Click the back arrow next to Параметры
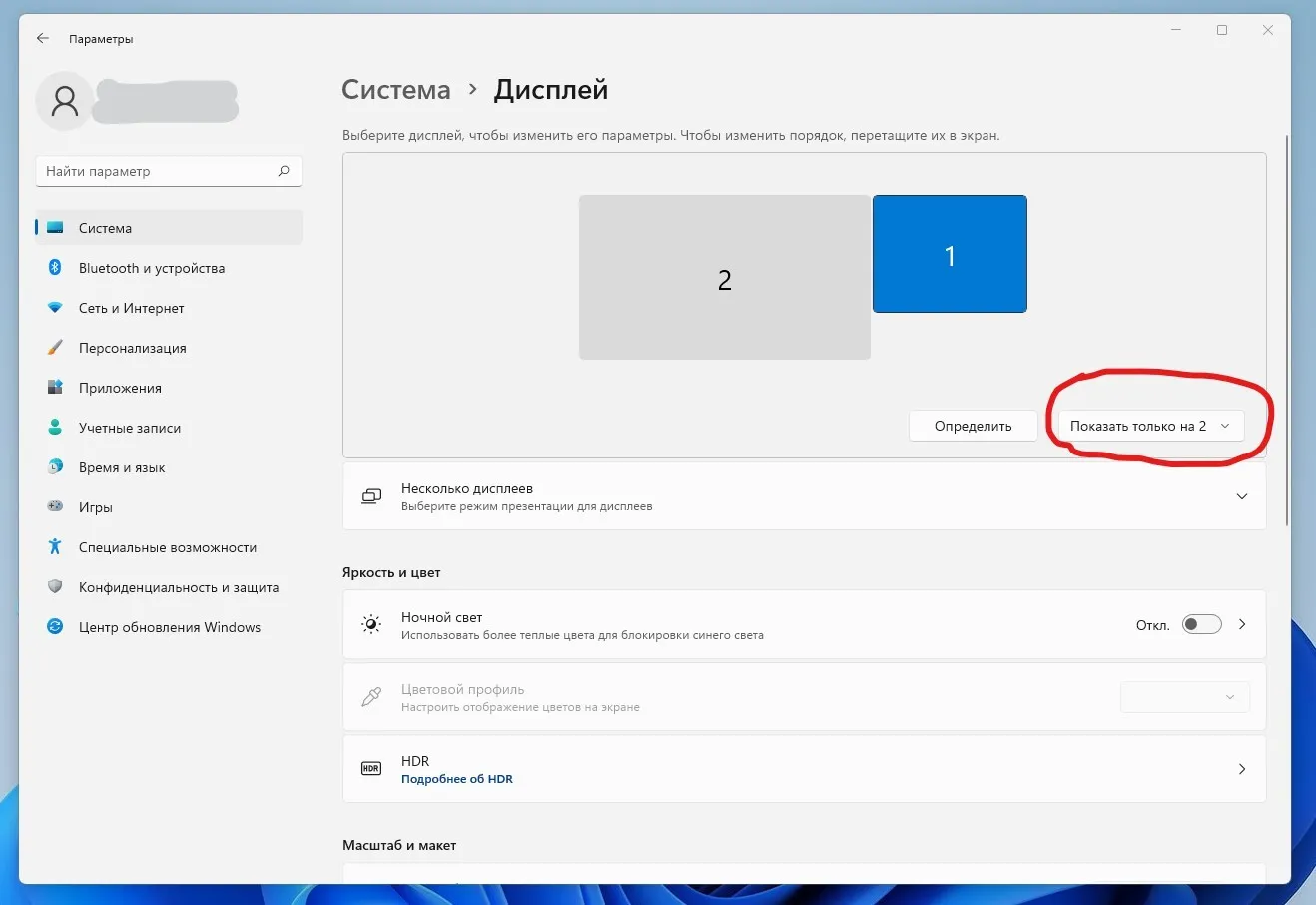The image size is (1316, 905). 42,38
